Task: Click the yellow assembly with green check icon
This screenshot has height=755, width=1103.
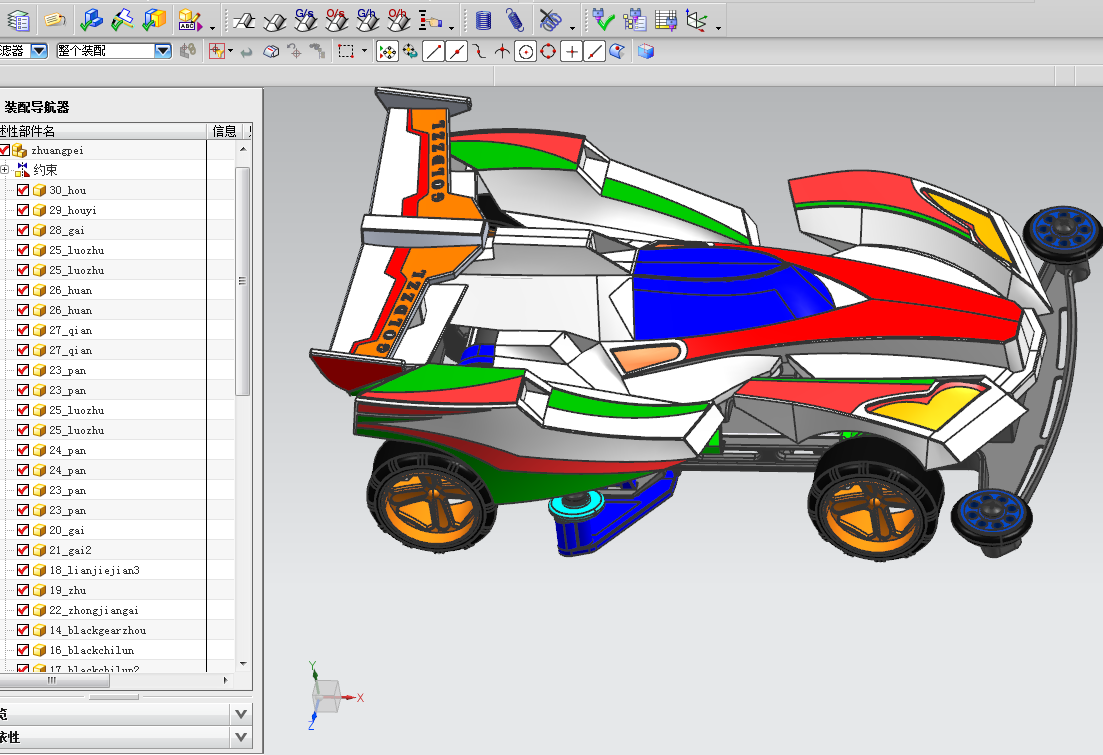Action: point(154,20)
